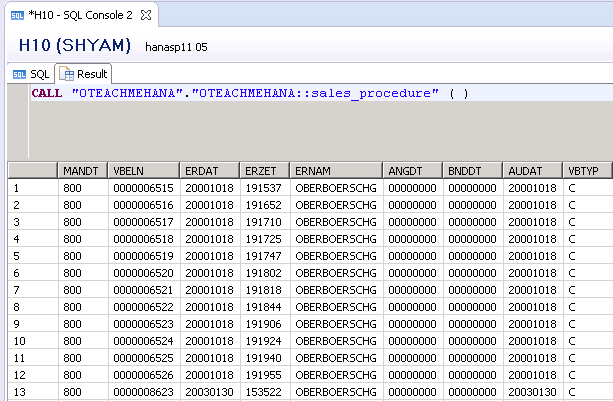Select row number 10 header

click(x=33, y=341)
